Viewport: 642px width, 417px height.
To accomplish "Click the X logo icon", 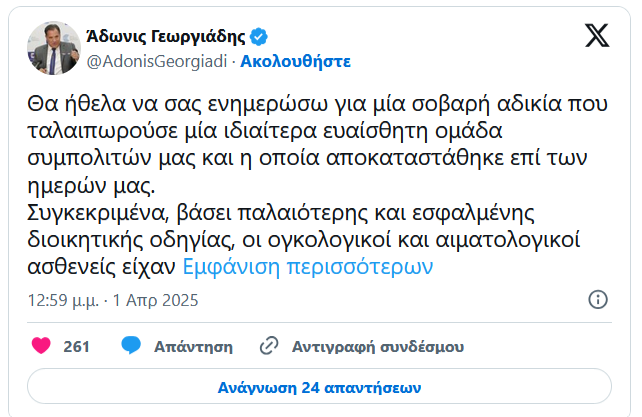I will 596,37.
